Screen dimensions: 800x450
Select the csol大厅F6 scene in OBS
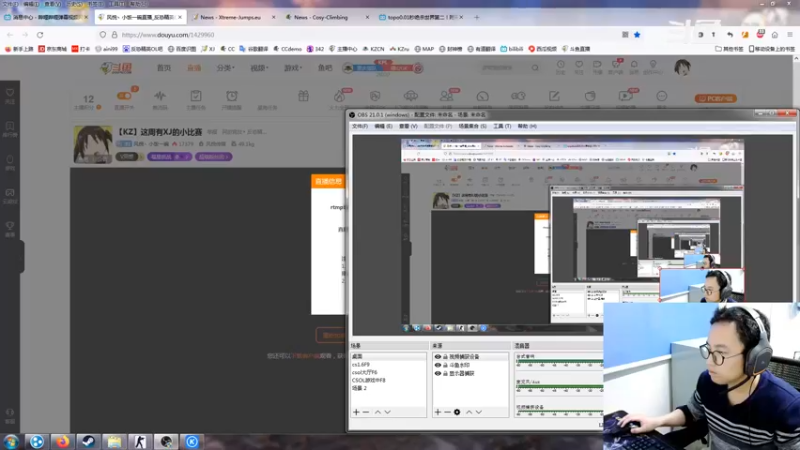coord(388,372)
